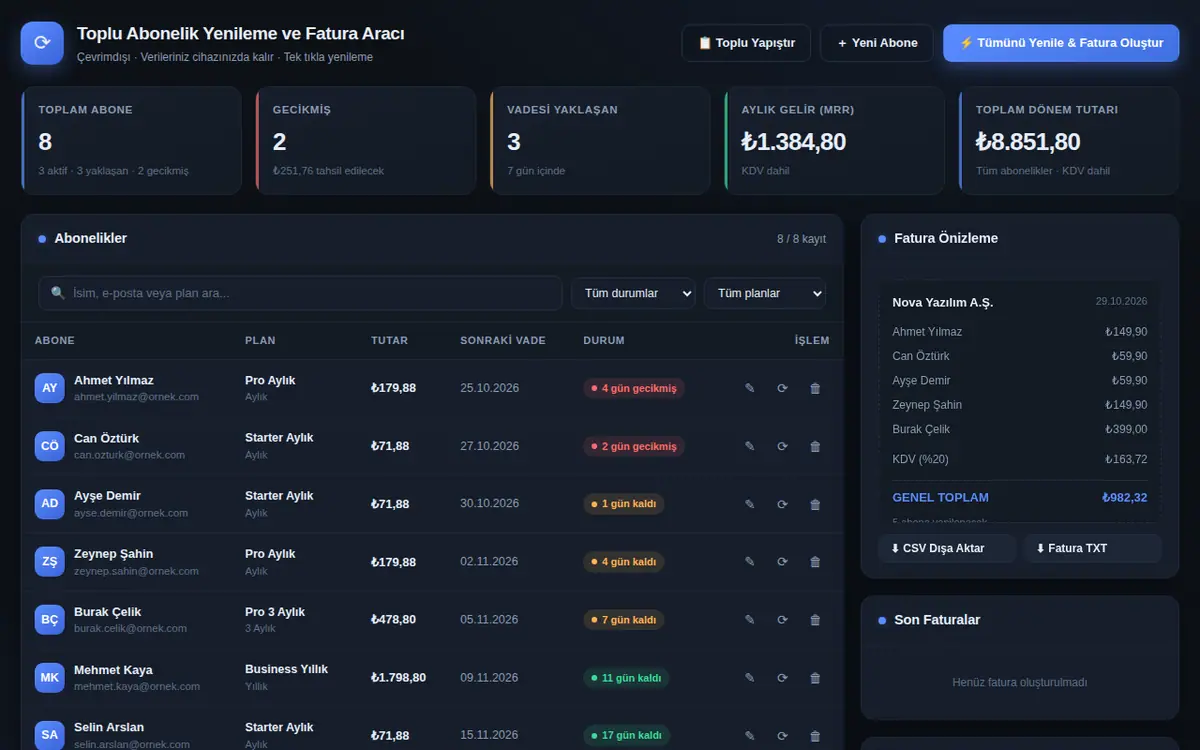
Task: Delete the Mehmet Kaya subscriber row
Action: 815,678
